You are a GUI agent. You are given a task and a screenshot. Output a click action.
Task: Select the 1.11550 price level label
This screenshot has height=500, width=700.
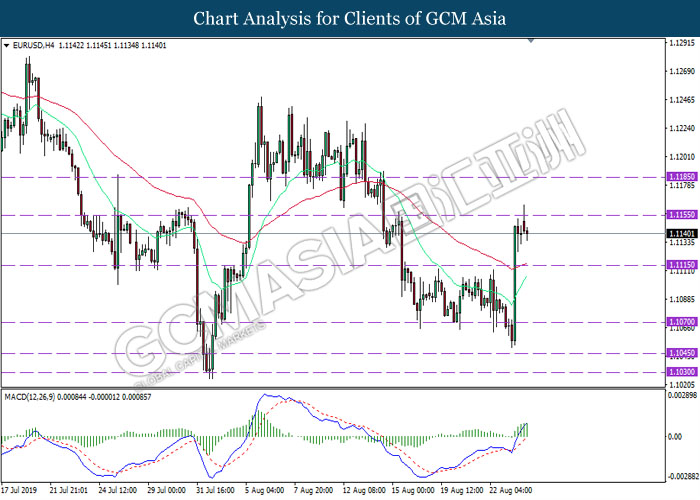(682, 215)
